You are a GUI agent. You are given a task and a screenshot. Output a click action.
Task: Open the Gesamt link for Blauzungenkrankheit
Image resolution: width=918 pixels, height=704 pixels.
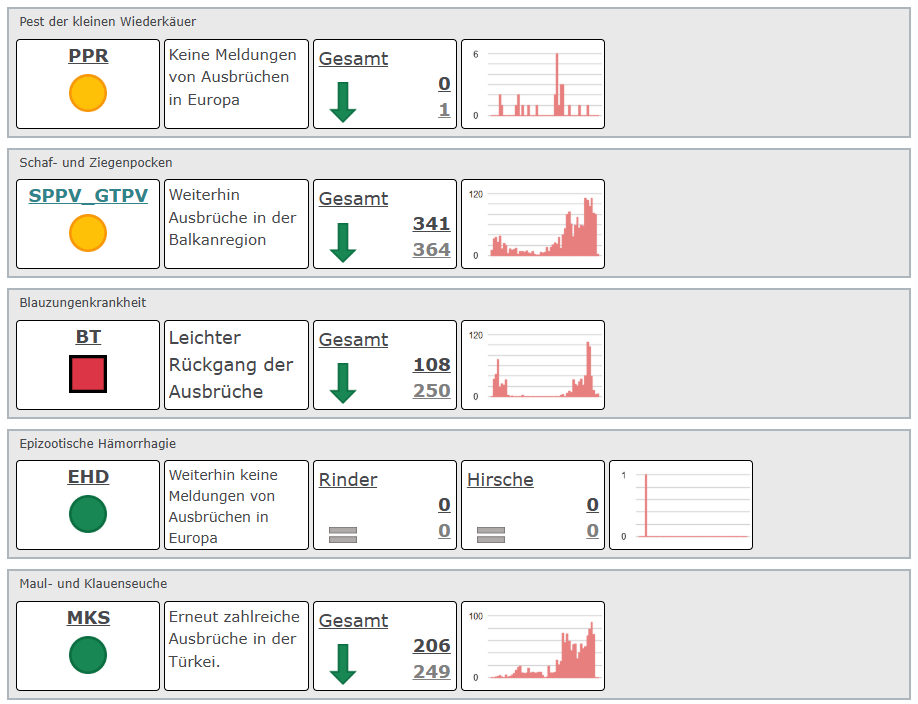coord(353,340)
